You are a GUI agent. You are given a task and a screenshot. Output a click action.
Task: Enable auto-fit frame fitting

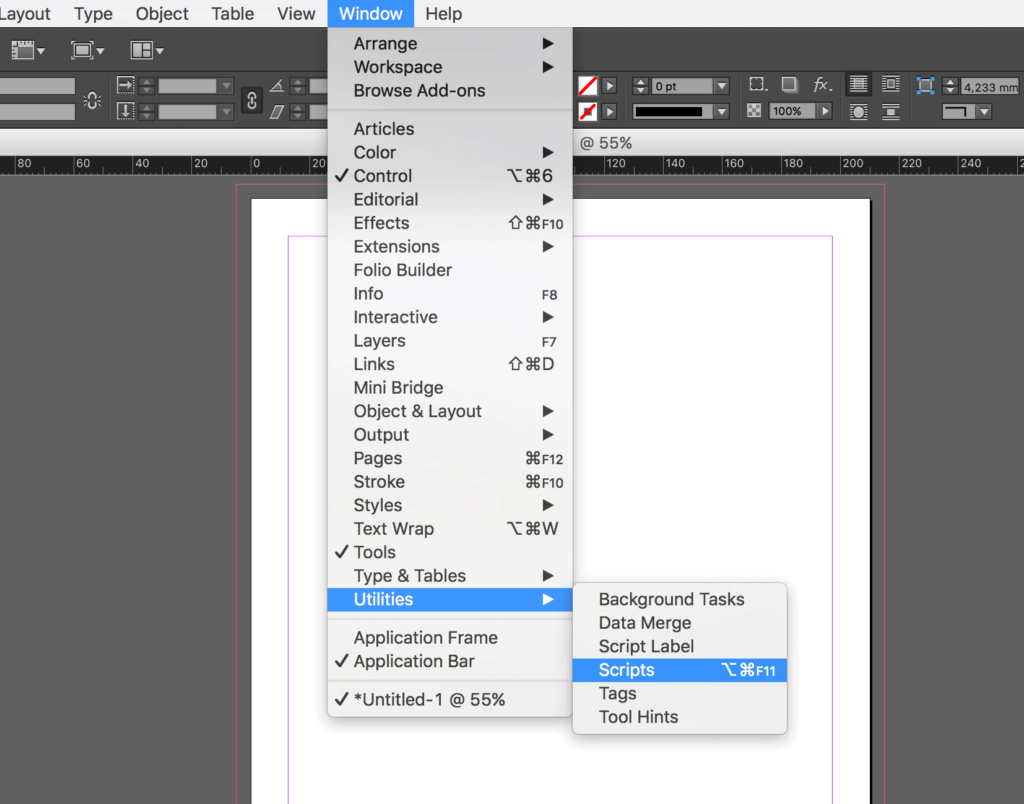point(924,84)
